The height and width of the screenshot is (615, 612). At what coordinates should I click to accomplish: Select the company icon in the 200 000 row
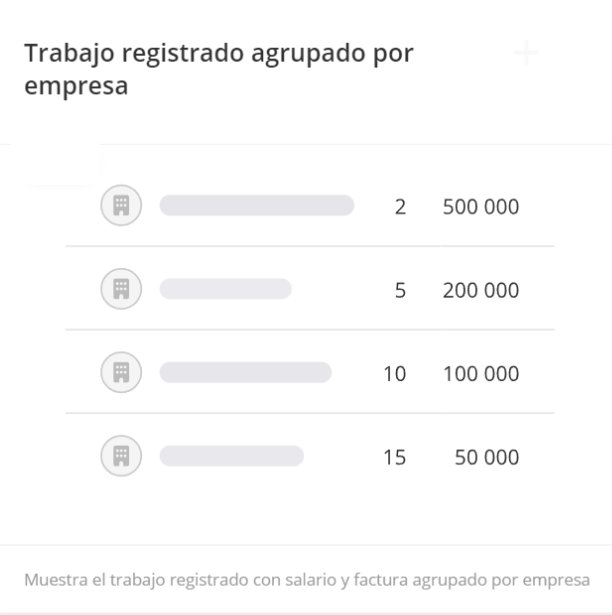point(121,290)
